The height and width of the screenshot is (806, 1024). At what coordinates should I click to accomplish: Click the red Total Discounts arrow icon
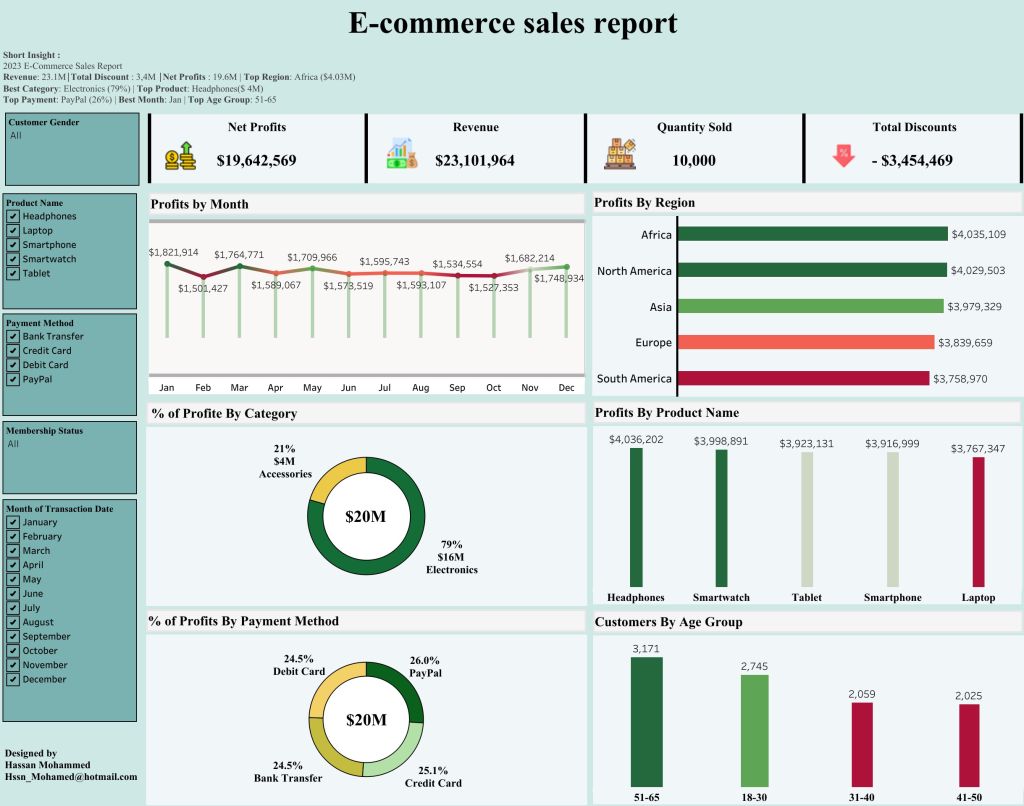click(844, 156)
